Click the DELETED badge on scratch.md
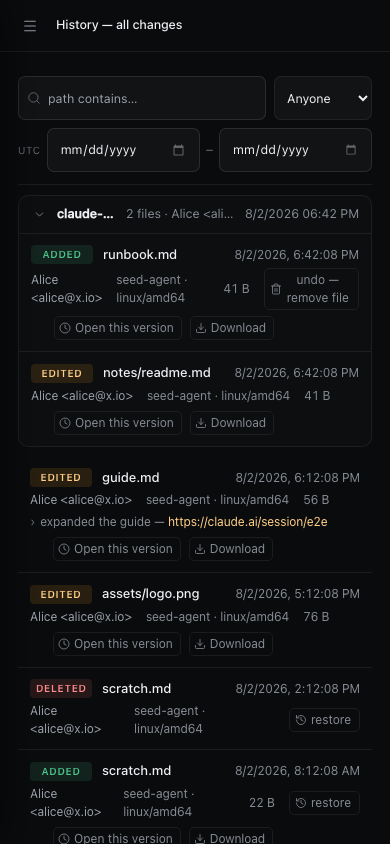390x844 pixels. [61, 688]
